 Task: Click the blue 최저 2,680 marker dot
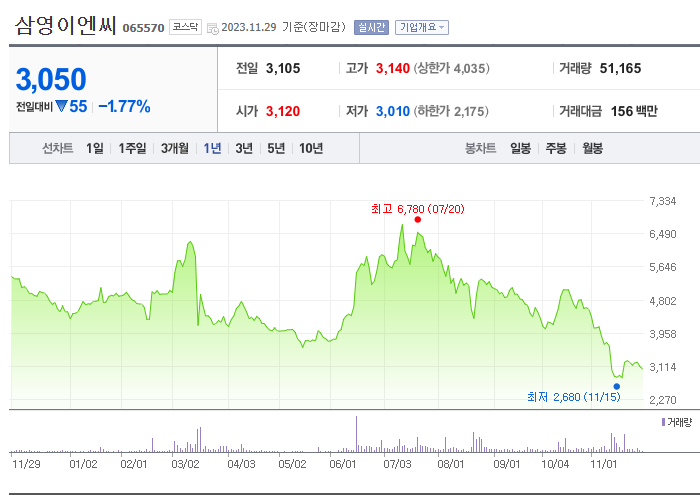(617, 387)
